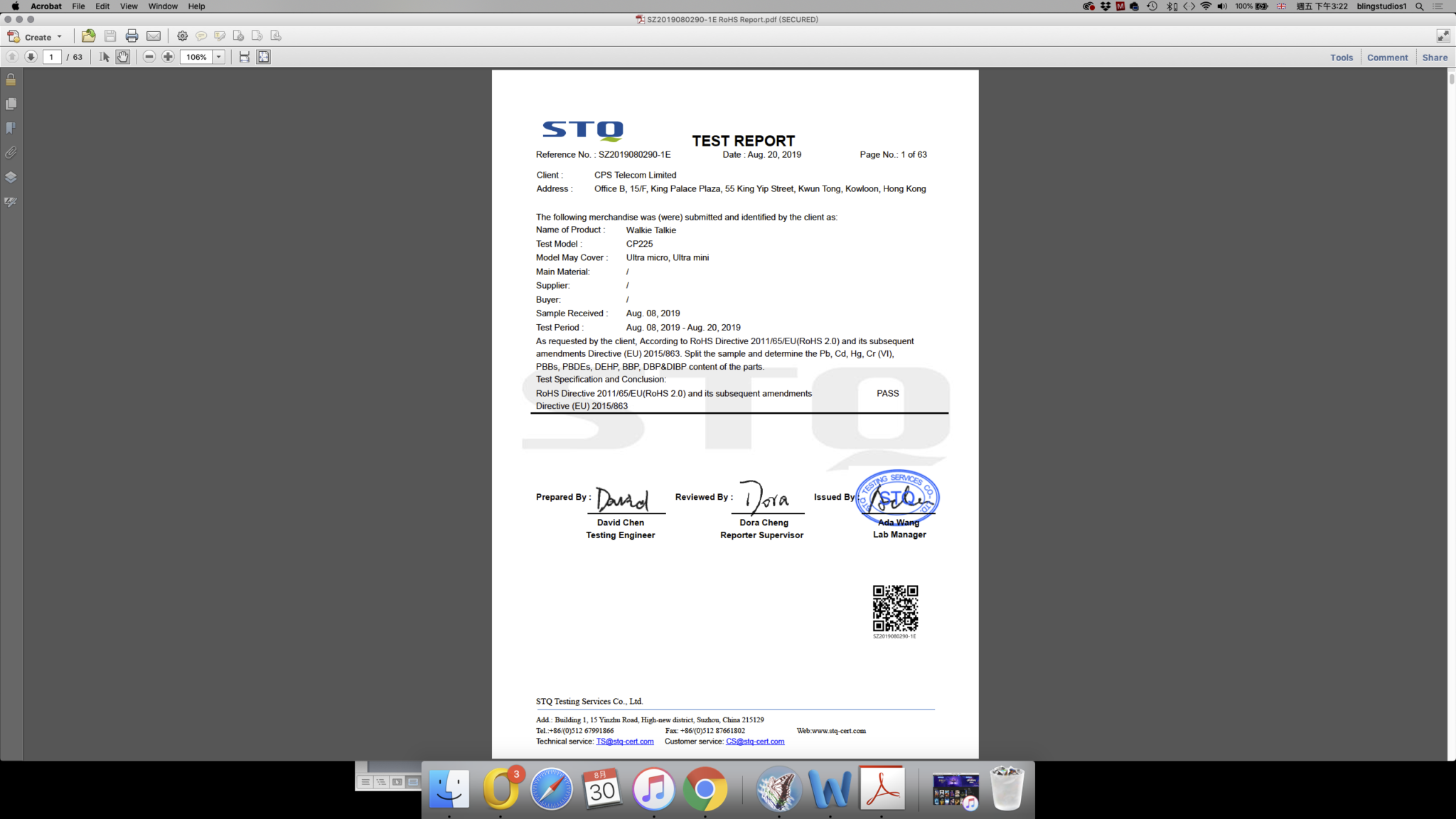Viewport: 1456px width, 819px height.
Task: Open the Layers panel in the sidebar
Action: [x=11, y=177]
